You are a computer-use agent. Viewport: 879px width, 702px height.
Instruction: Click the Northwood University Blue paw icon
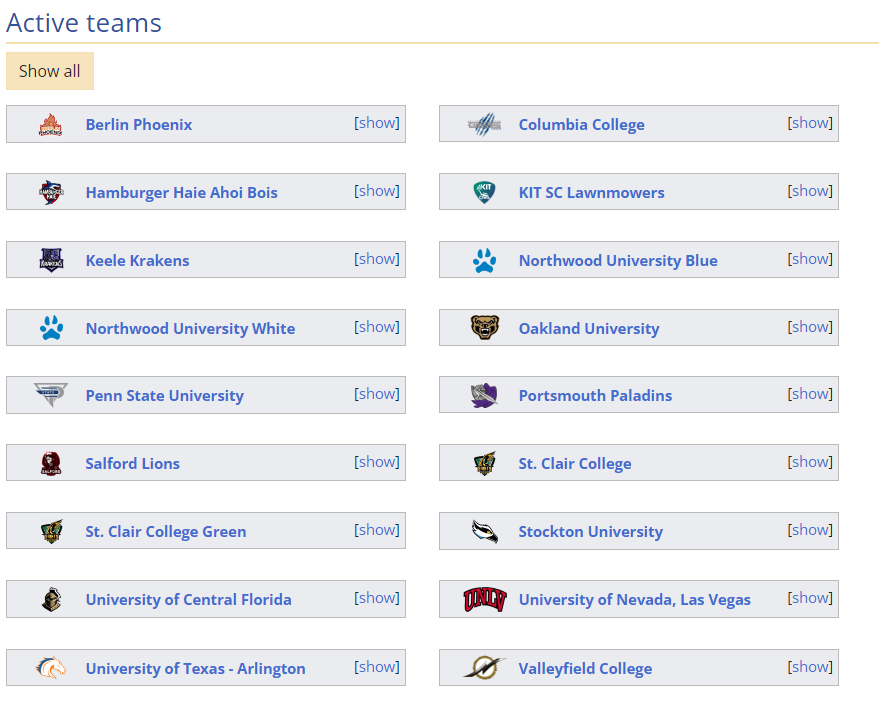(x=484, y=260)
